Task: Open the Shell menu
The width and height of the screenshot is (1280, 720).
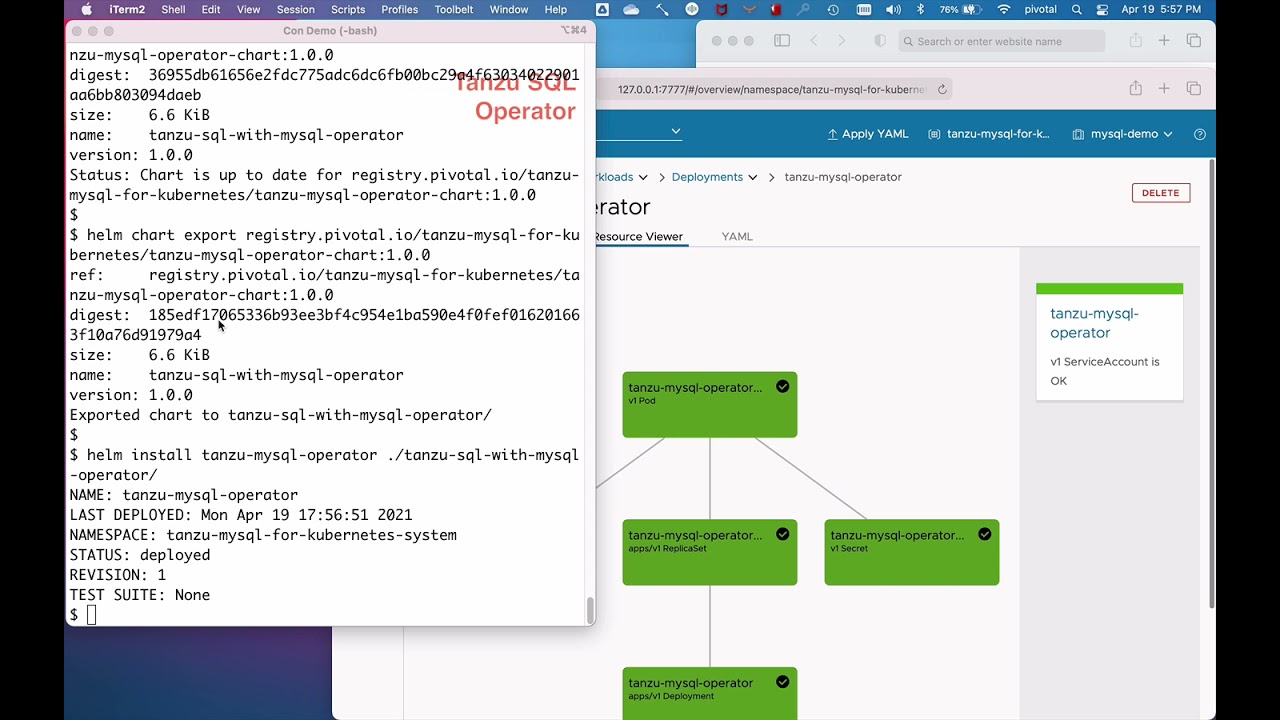Action: click(173, 10)
